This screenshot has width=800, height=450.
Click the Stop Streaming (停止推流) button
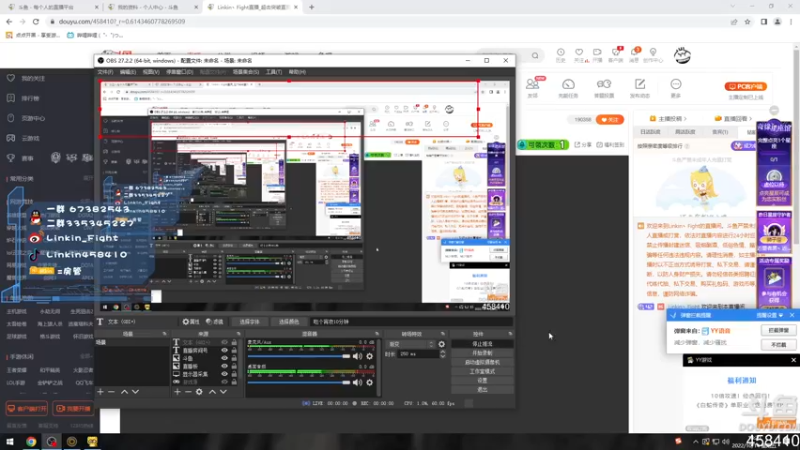(x=482, y=344)
